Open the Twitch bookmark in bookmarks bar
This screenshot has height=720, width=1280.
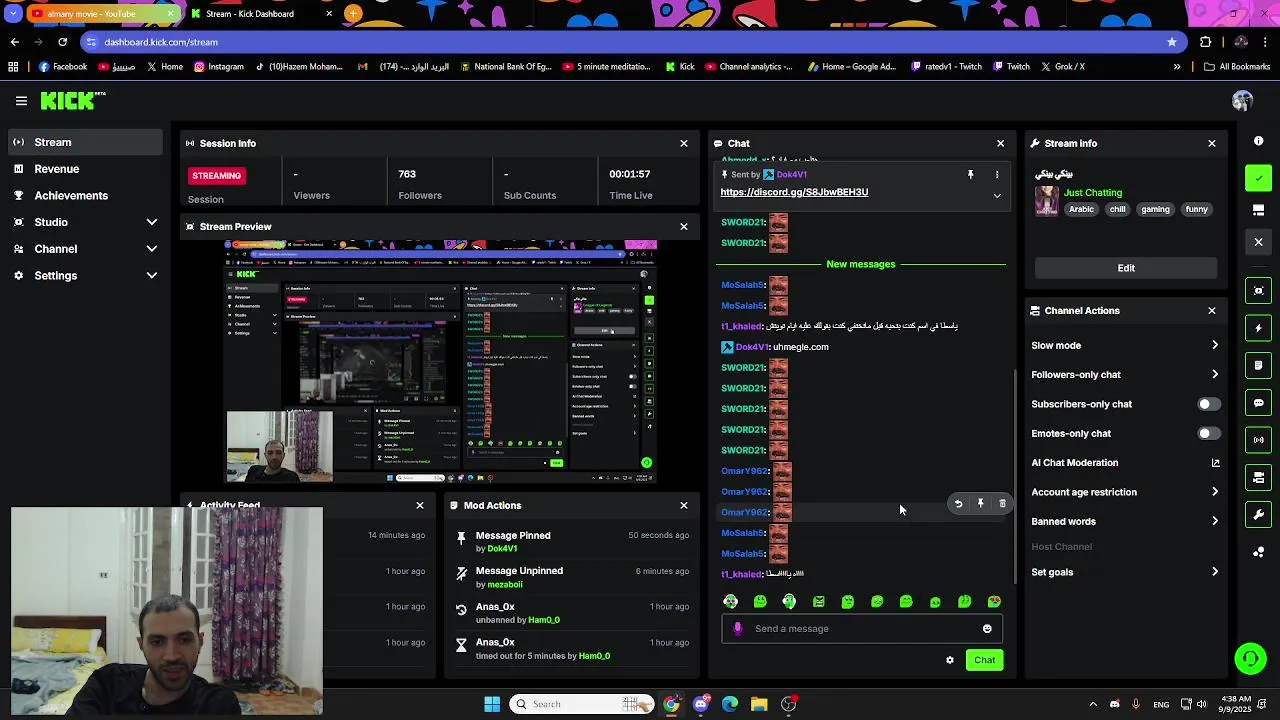coord(1010,67)
